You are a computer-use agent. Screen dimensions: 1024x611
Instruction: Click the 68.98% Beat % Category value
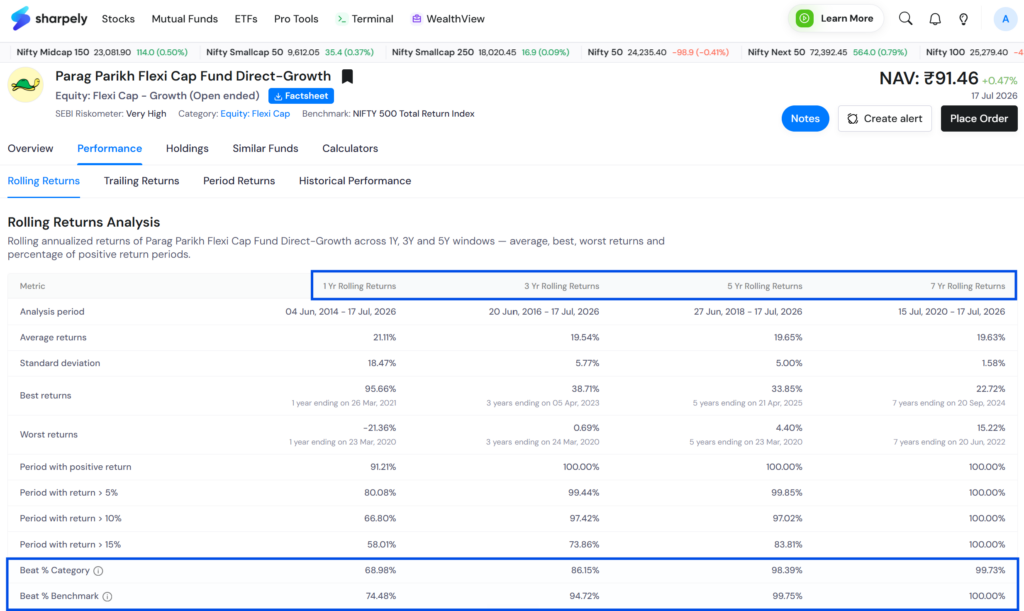[381, 570]
